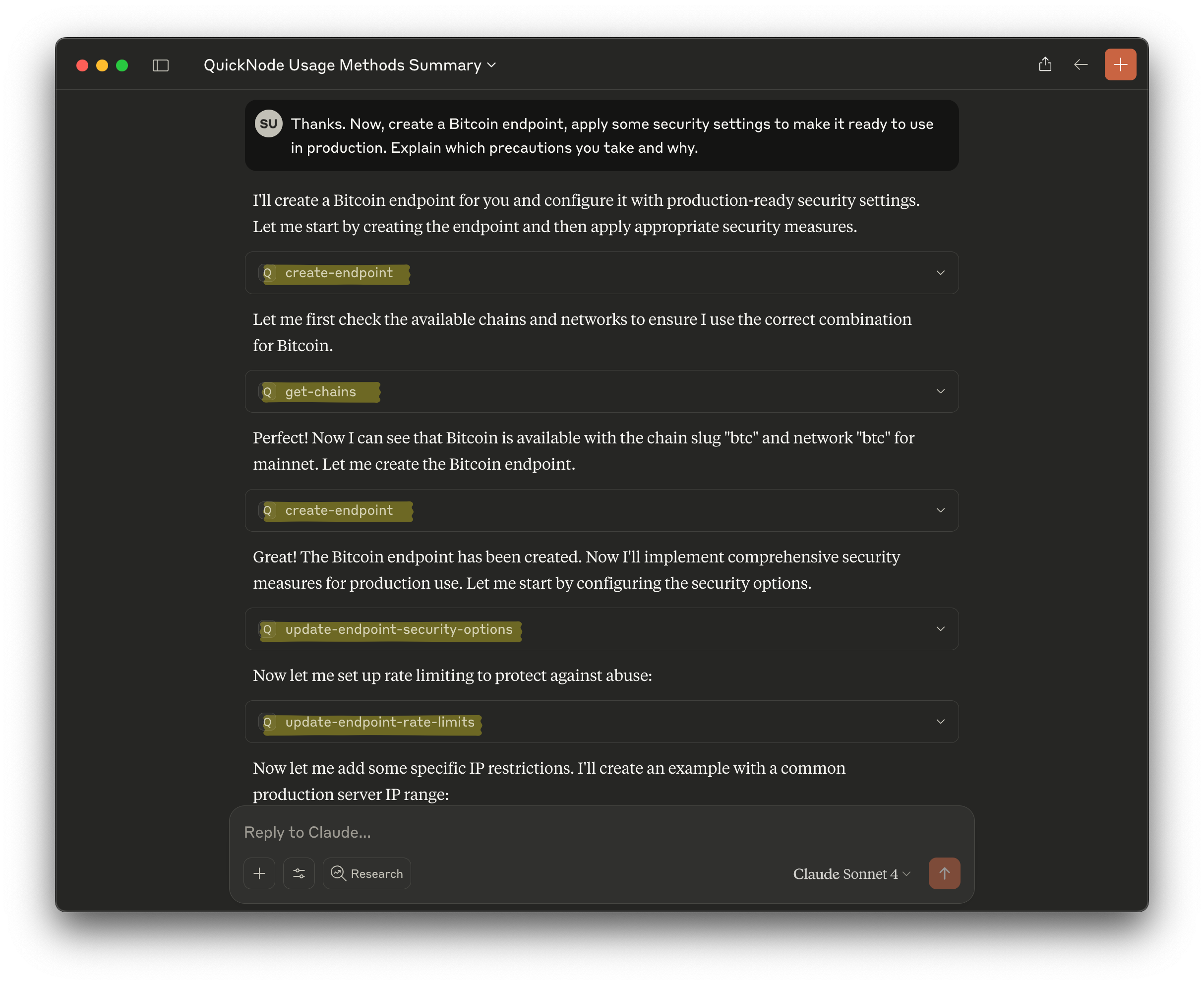
Task: Click the Q icon beside update-endpoint-rate-limits
Action: [x=267, y=722]
